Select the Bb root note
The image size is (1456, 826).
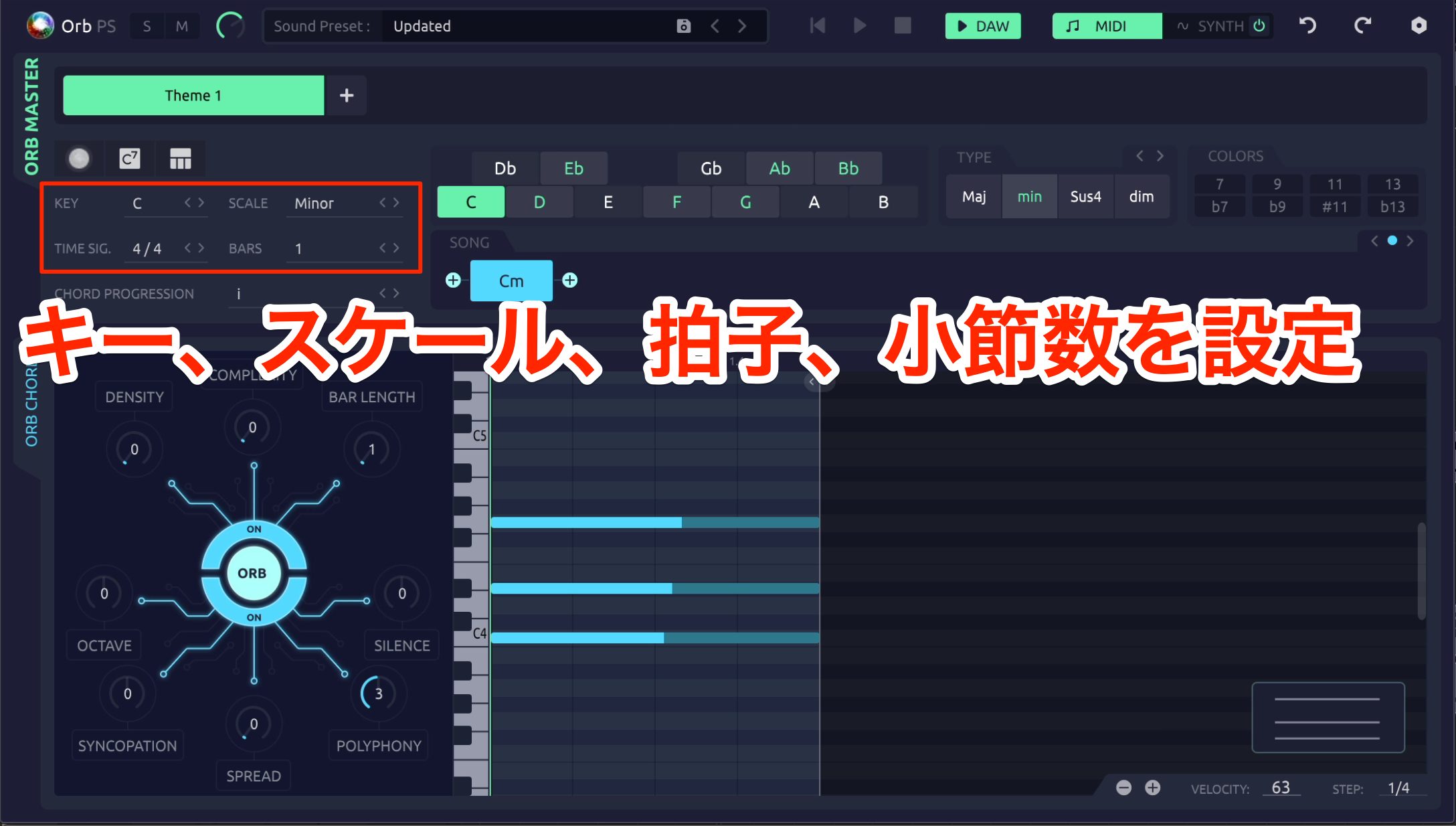click(x=848, y=169)
